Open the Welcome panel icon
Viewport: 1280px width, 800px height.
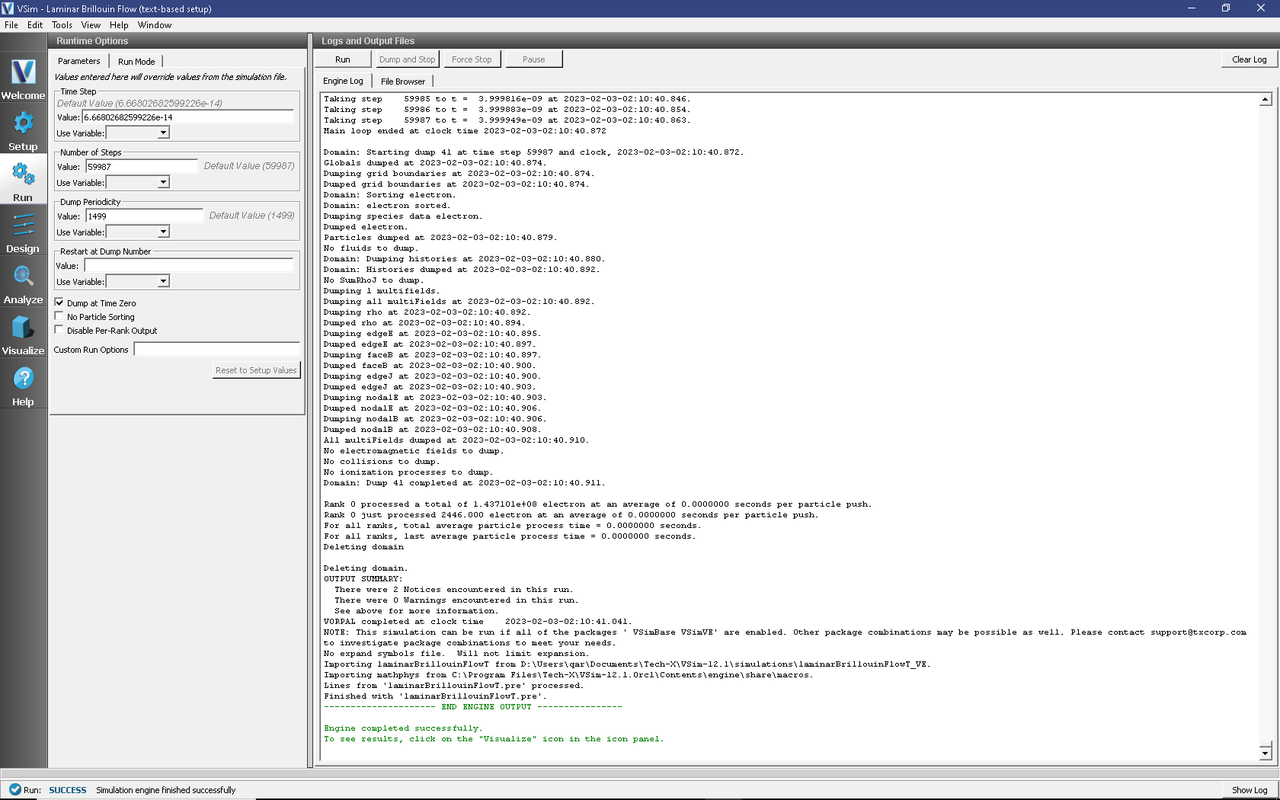pyautogui.click(x=23, y=73)
